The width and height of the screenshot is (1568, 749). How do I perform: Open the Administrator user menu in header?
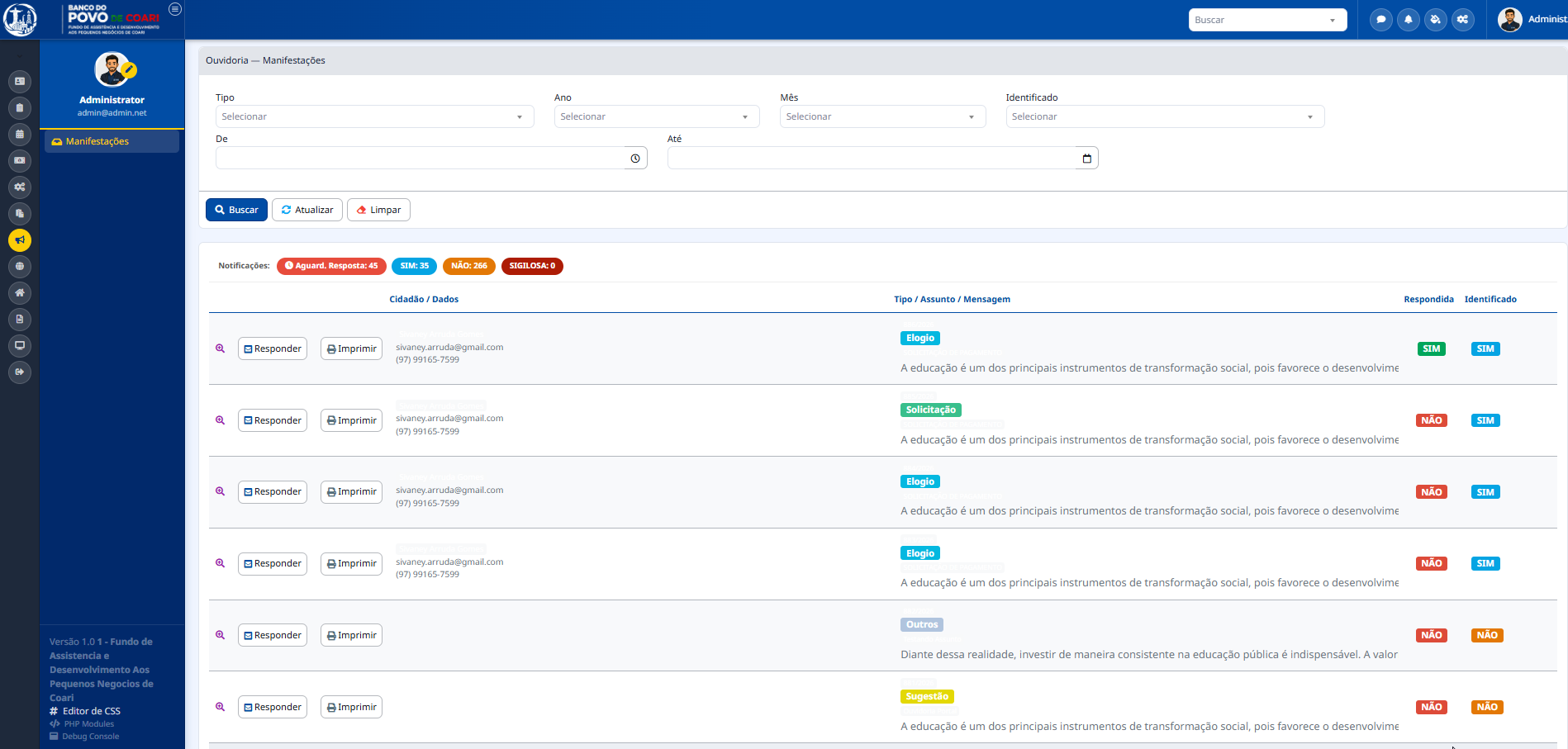pos(1533,19)
